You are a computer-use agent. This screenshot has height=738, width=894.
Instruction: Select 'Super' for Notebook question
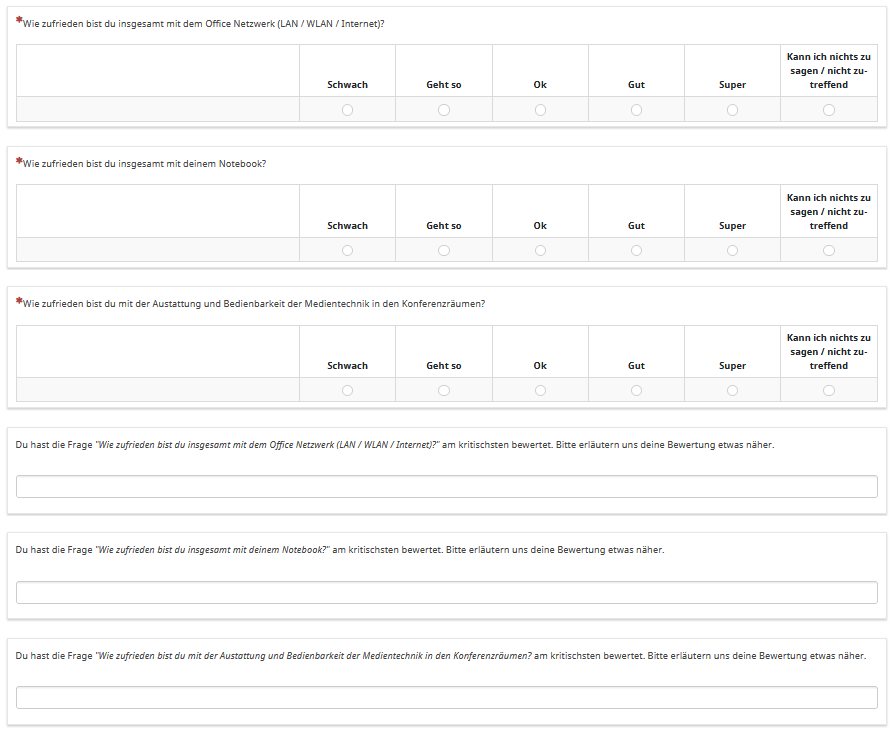click(x=732, y=250)
